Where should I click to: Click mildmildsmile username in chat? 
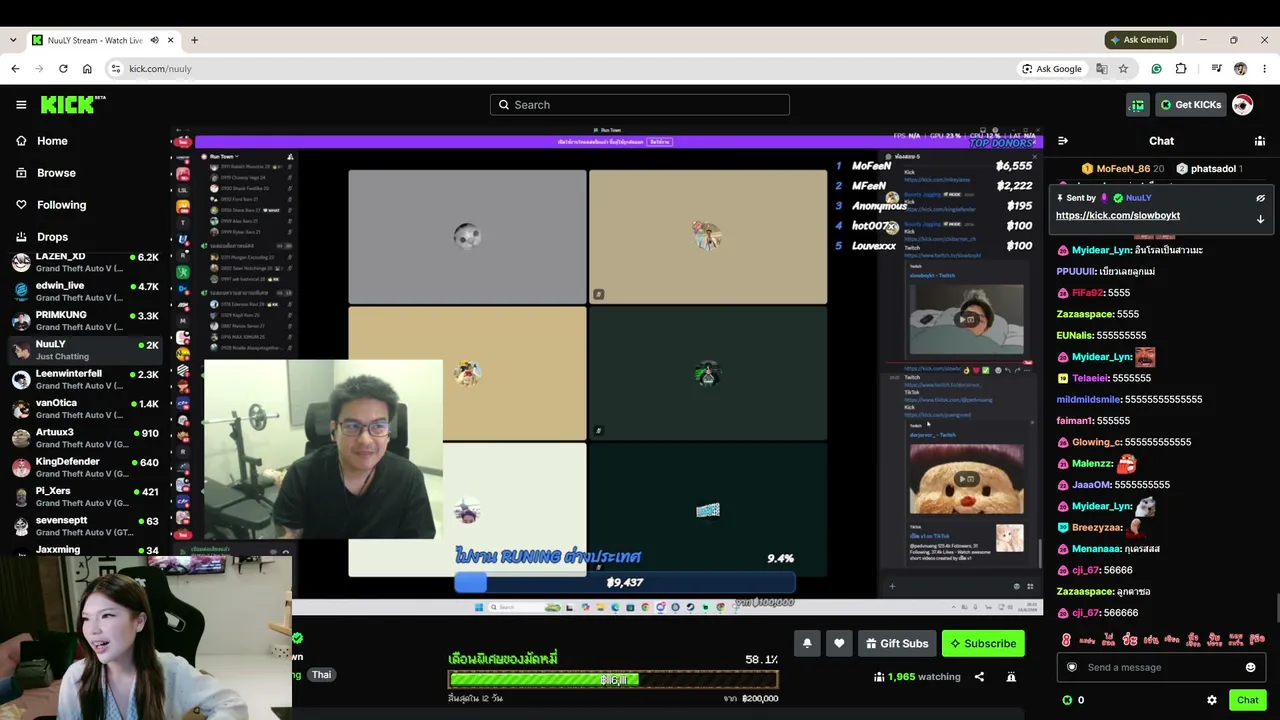click(x=1088, y=399)
